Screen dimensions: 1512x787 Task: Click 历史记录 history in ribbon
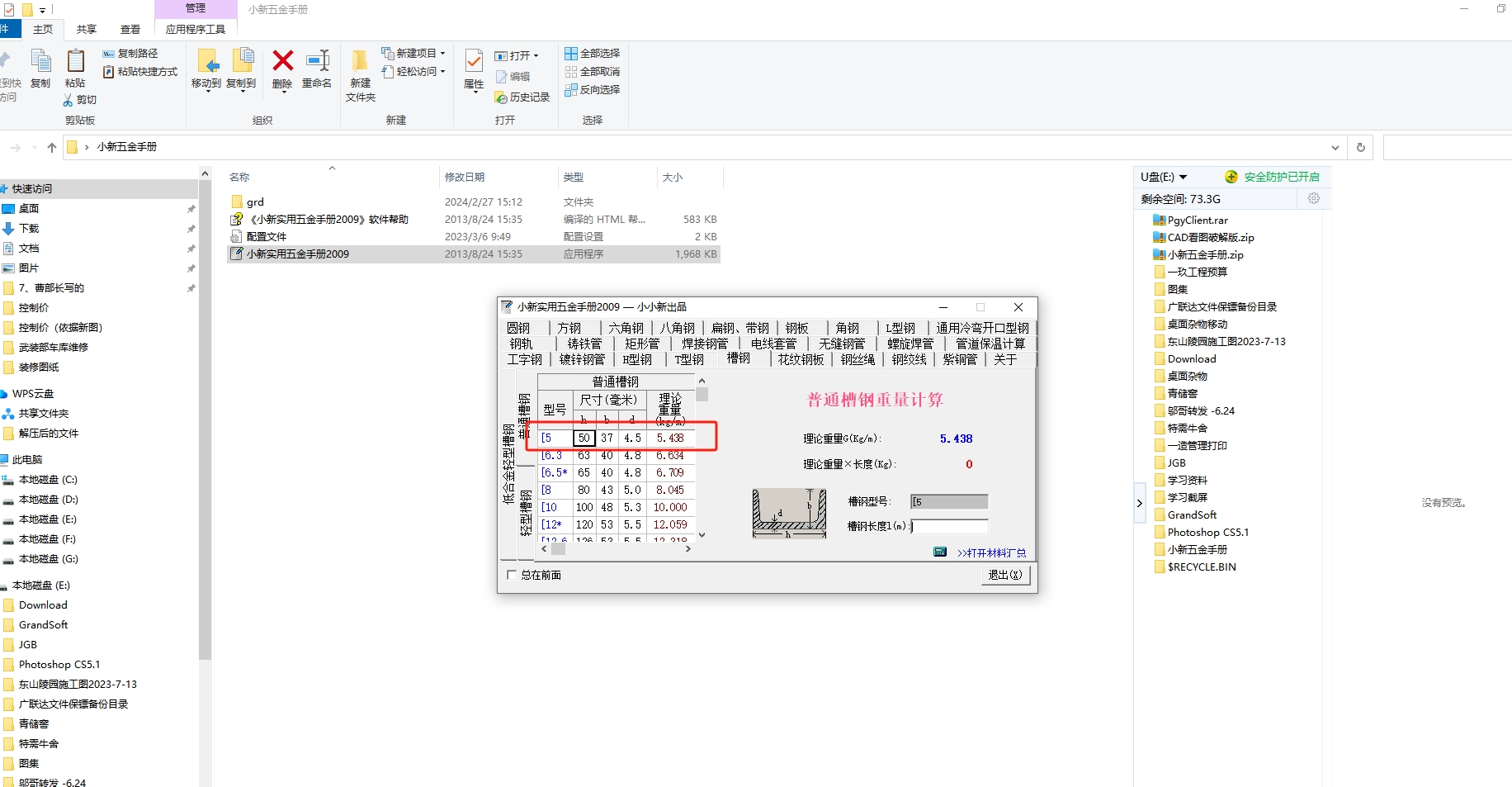point(522,97)
